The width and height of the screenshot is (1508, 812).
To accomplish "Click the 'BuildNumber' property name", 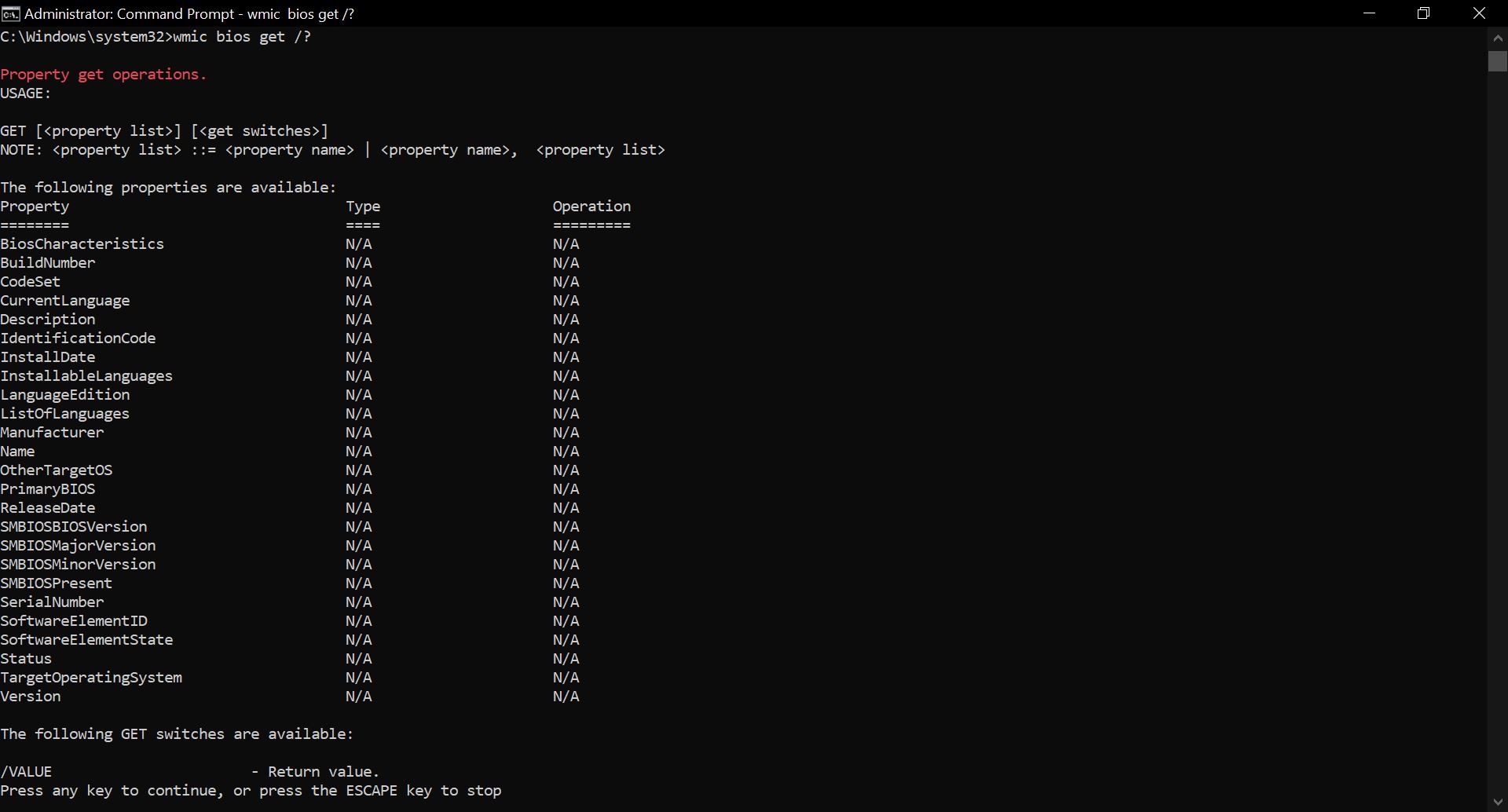I will (48, 263).
